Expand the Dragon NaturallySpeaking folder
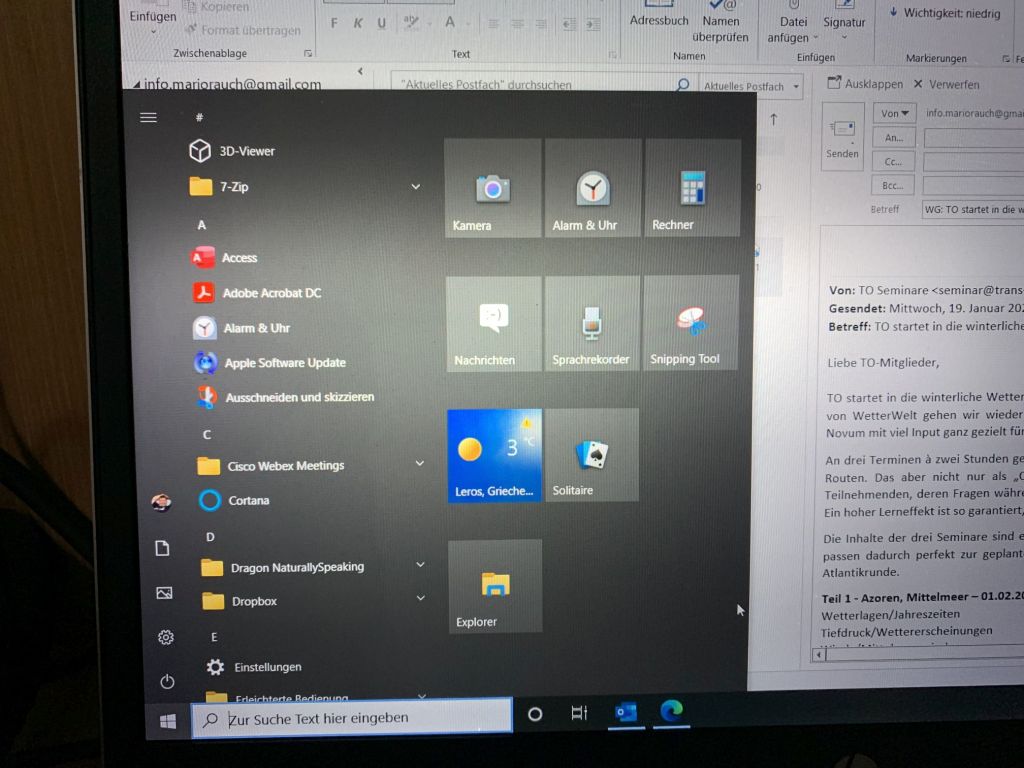This screenshot has width=1024, height=768. click(x=420, y=565)
